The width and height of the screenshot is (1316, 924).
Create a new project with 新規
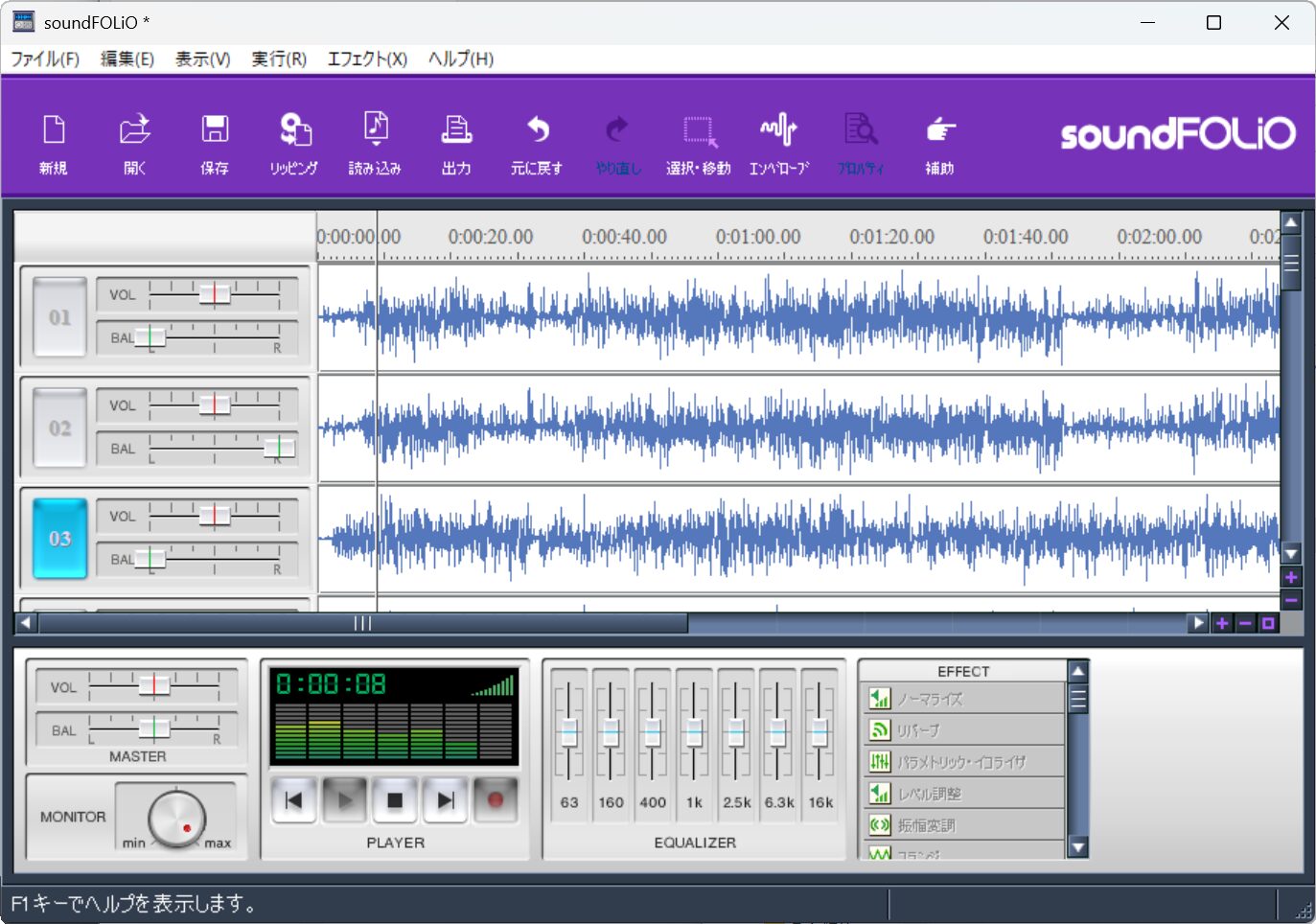click(54, 144)
